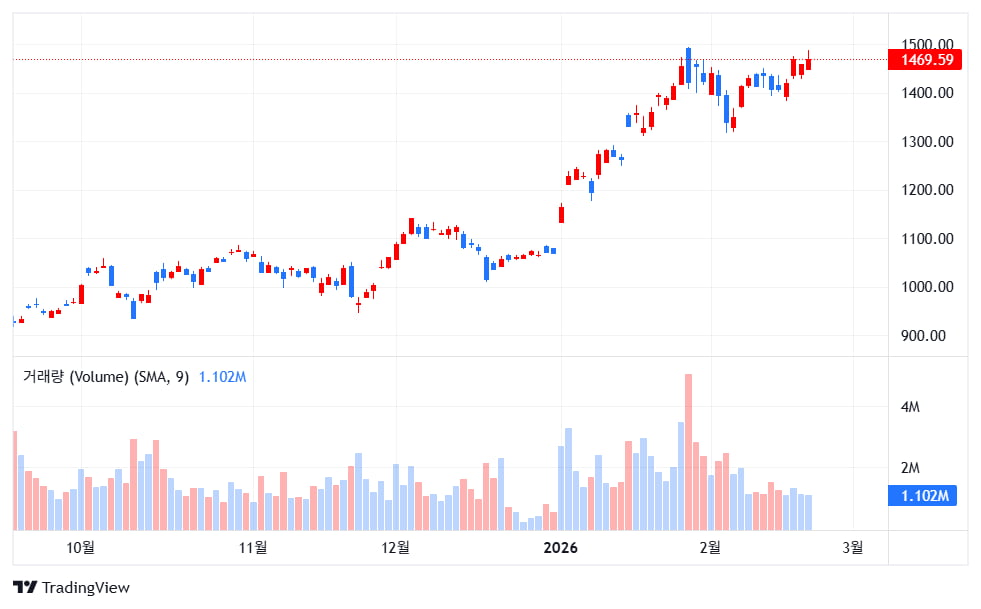Click the 1000.00 price scale label
The height and width of the screenshot is (609, 981).
coord(924,287)
